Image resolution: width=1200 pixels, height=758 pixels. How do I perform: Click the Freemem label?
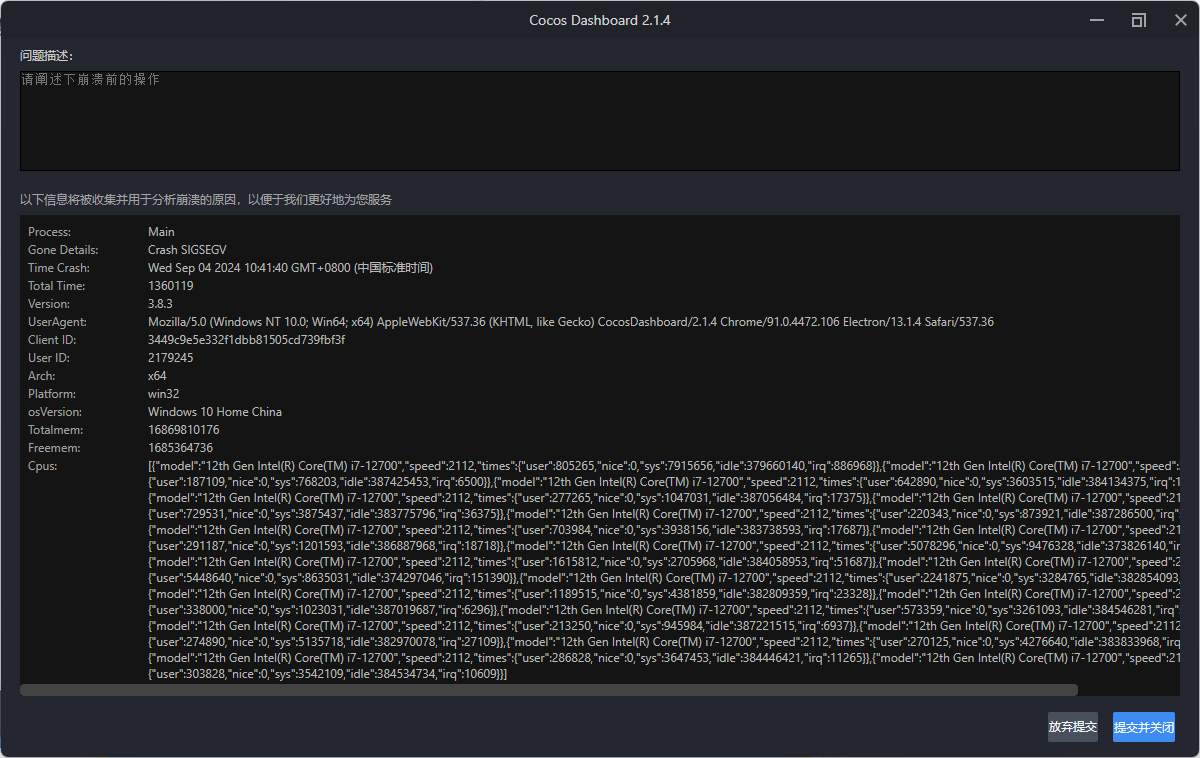(x=53, y=448)
